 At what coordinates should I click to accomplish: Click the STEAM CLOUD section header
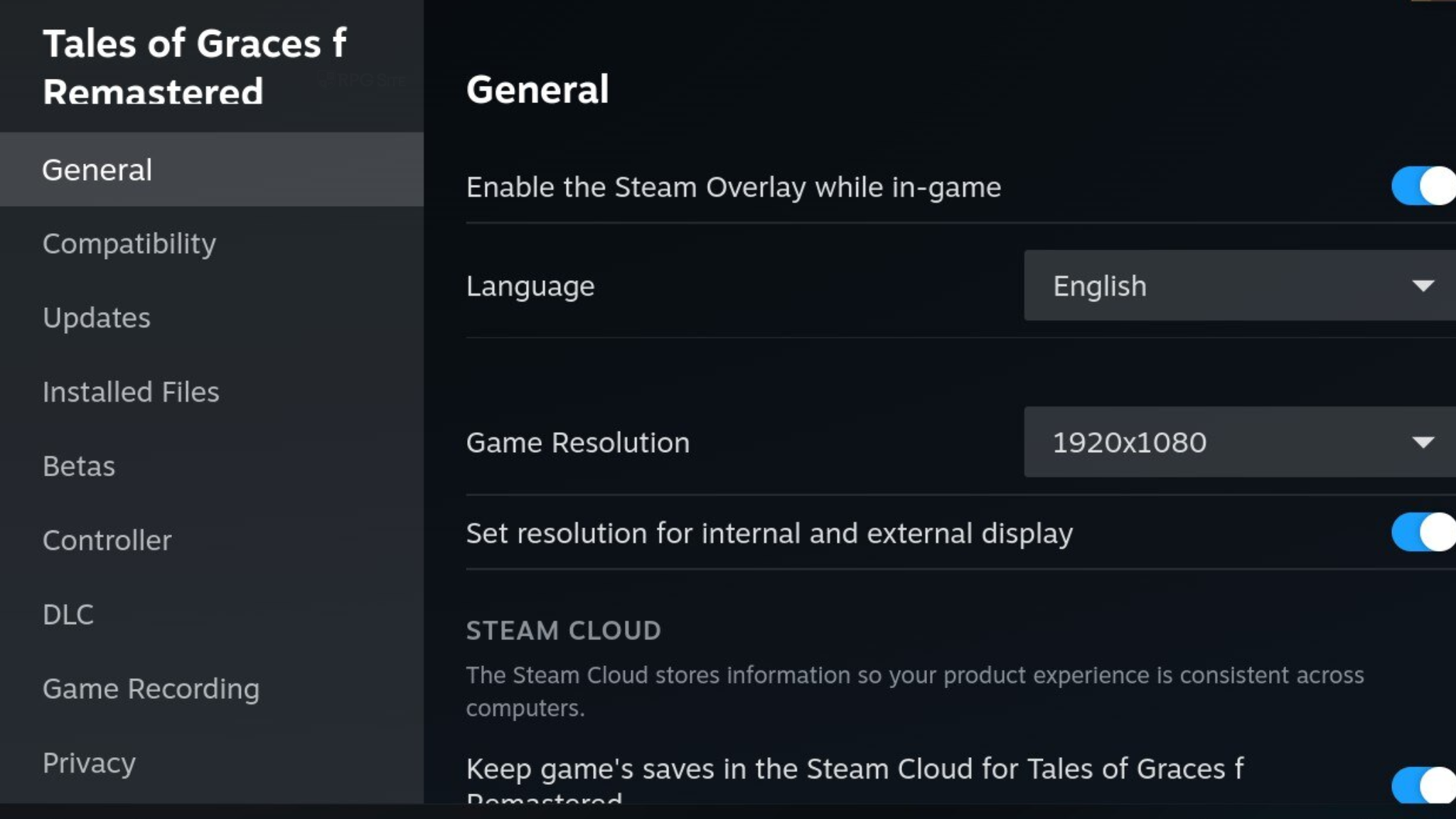pyautogui.click(x=564, y=631)
